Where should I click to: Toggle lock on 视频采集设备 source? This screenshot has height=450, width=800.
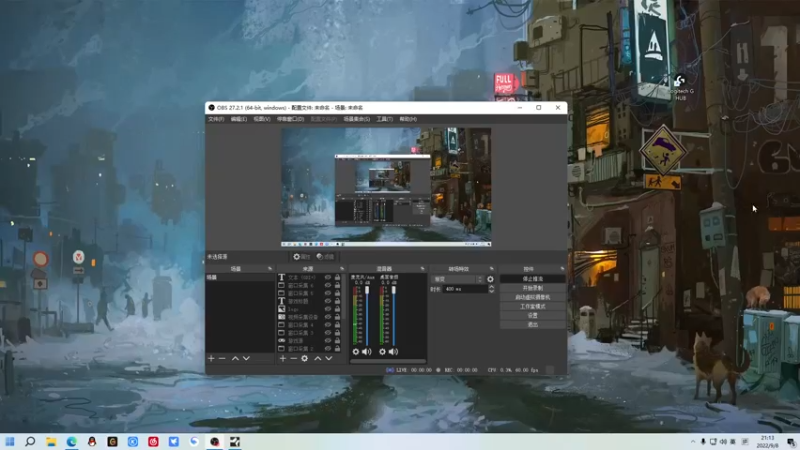click(337, 317)
